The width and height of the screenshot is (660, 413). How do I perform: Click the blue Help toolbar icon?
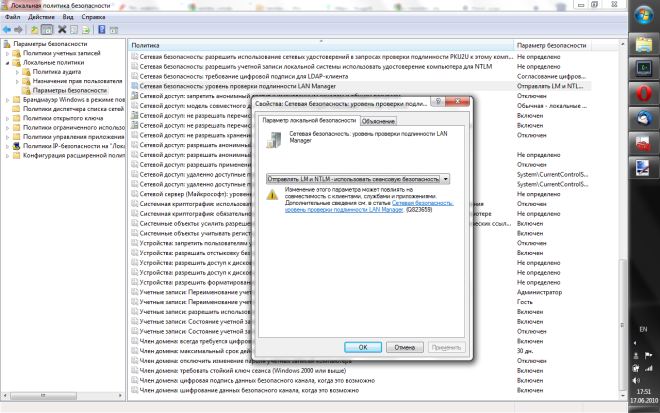point(101,29)
